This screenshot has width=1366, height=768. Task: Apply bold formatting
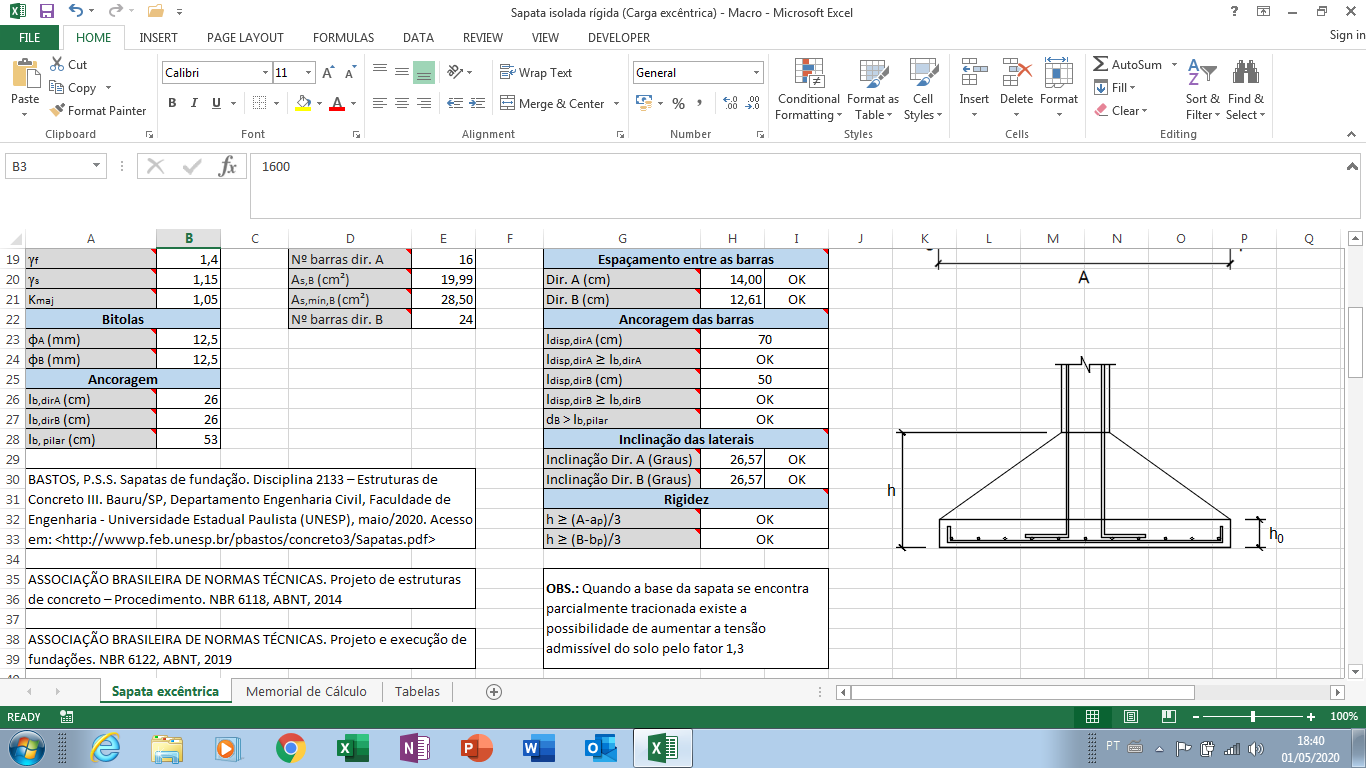pos(172,103)
